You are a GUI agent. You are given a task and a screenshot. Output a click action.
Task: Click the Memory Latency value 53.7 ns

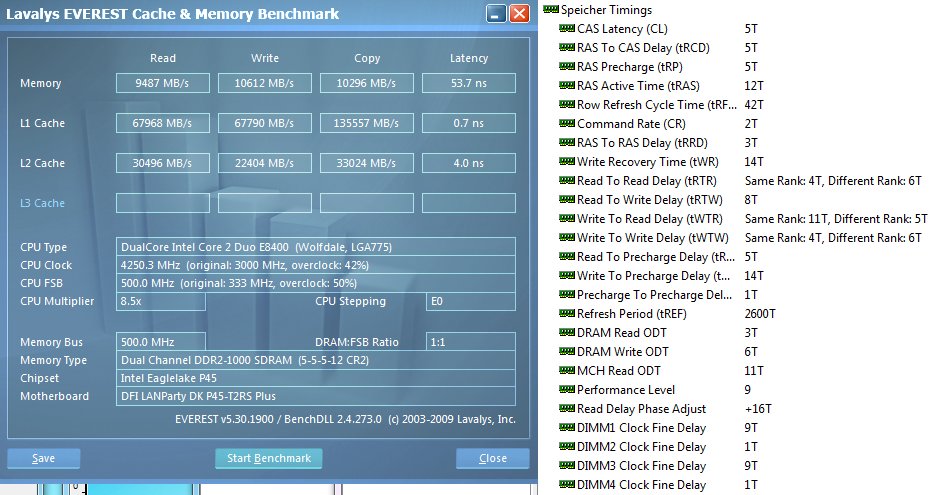(469, 83)
